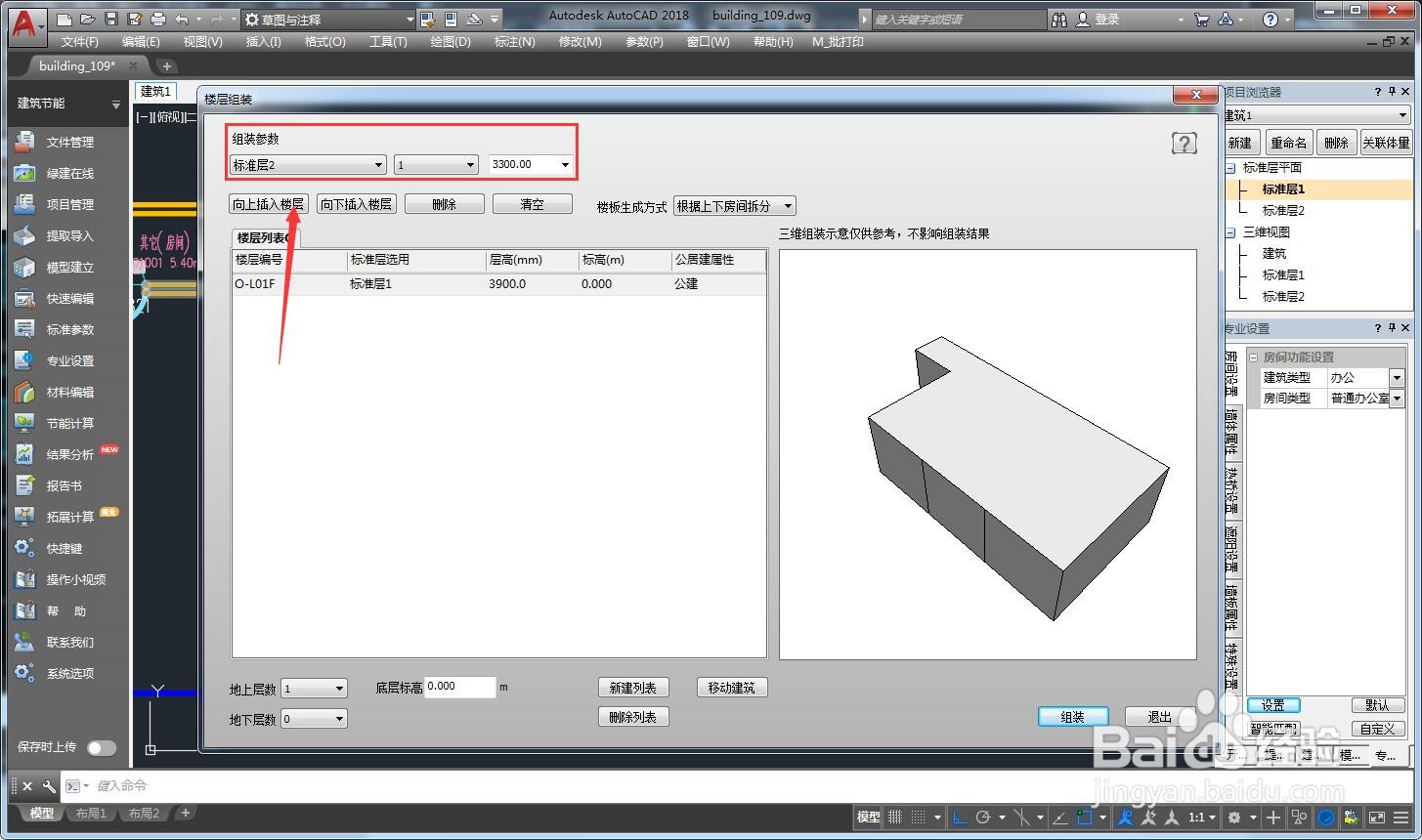Click the 3D assembly preview model
The height and width of the screenshot is (840, 1422).
1018,478
